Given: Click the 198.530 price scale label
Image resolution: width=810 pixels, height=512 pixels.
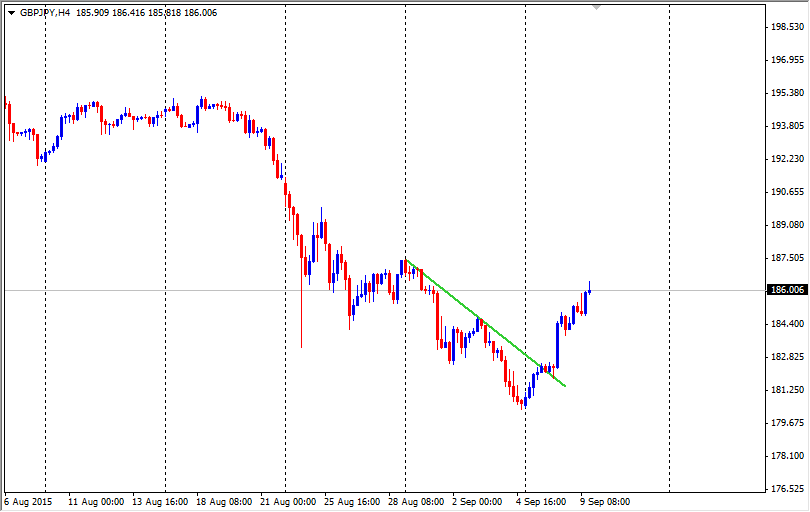Looking at the screenshot, I should (x=787, y=27).
